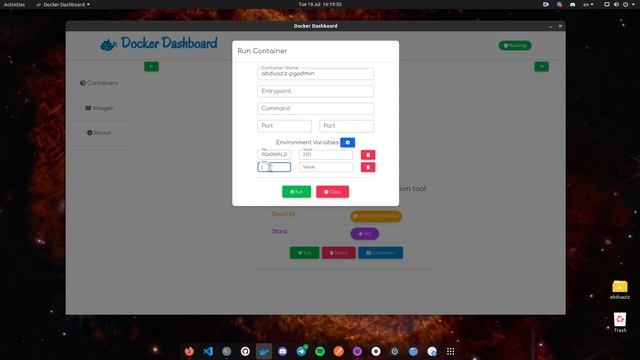Click the empty Value field in second row

point(326,167)
